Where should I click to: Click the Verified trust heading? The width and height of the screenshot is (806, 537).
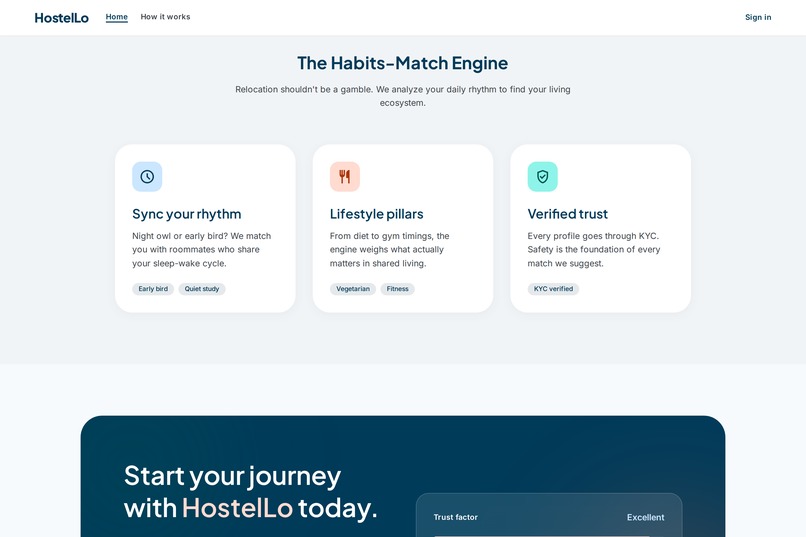click(567, 214)
